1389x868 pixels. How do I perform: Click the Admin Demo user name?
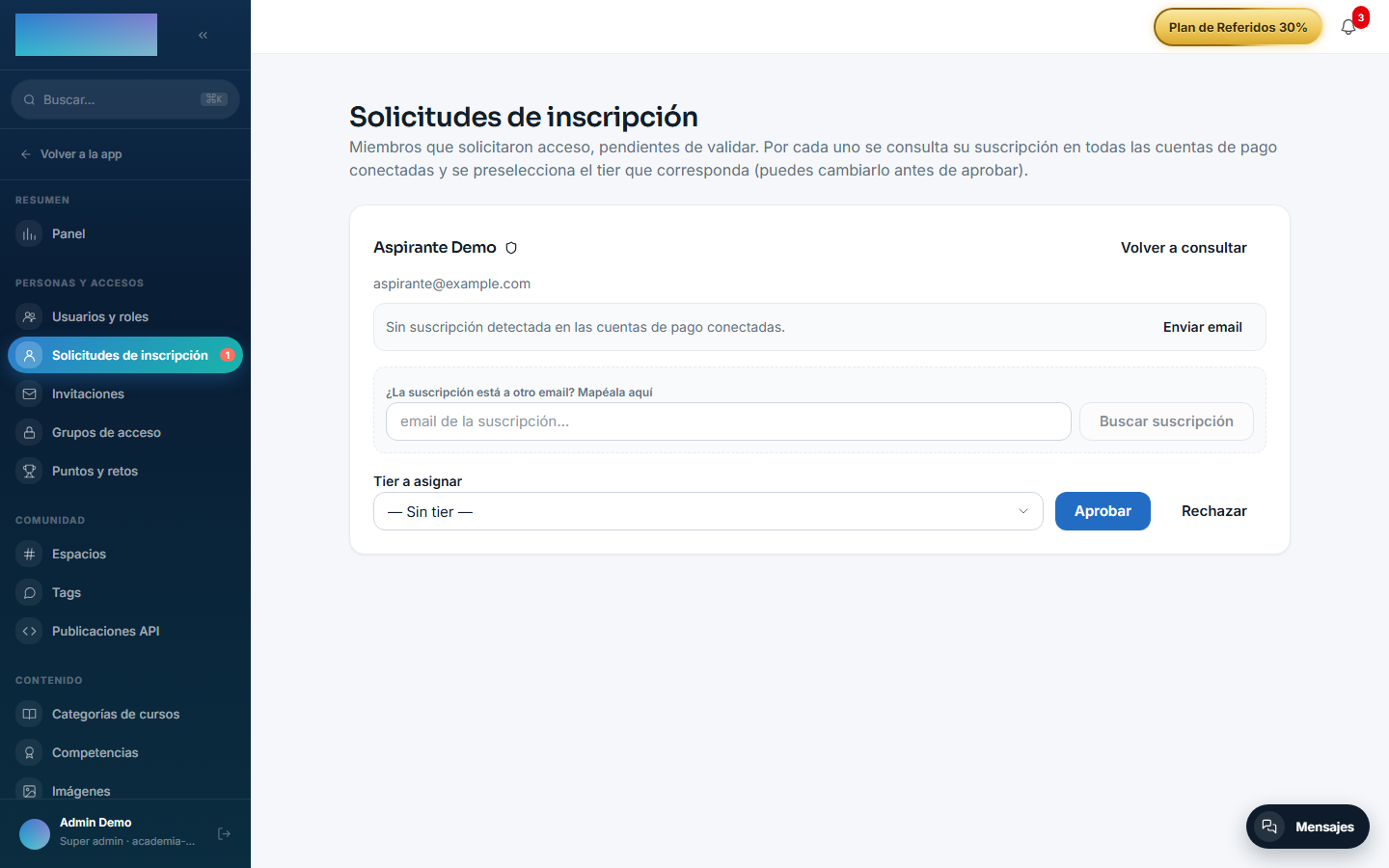click(95, 823)
